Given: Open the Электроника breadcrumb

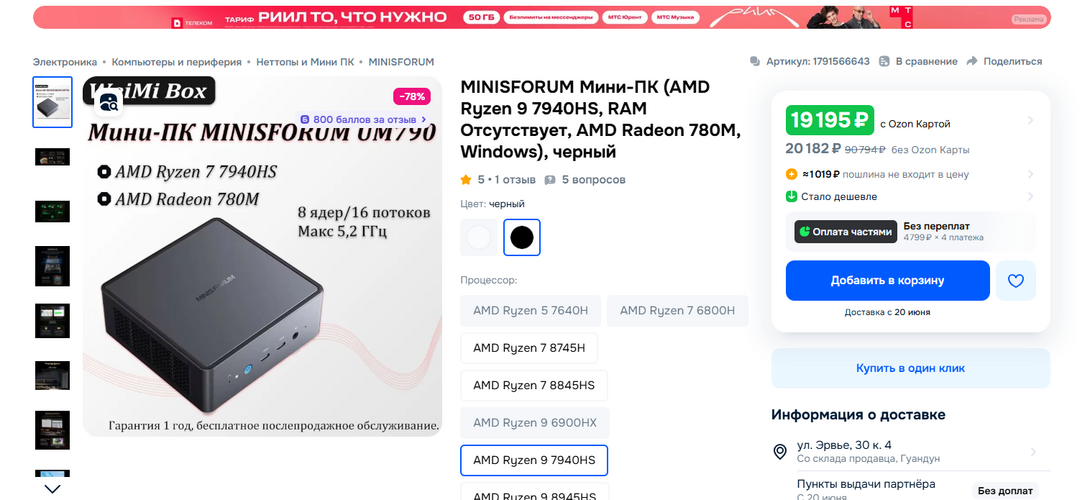Looking at the screenshot, I should pos(65,61).
